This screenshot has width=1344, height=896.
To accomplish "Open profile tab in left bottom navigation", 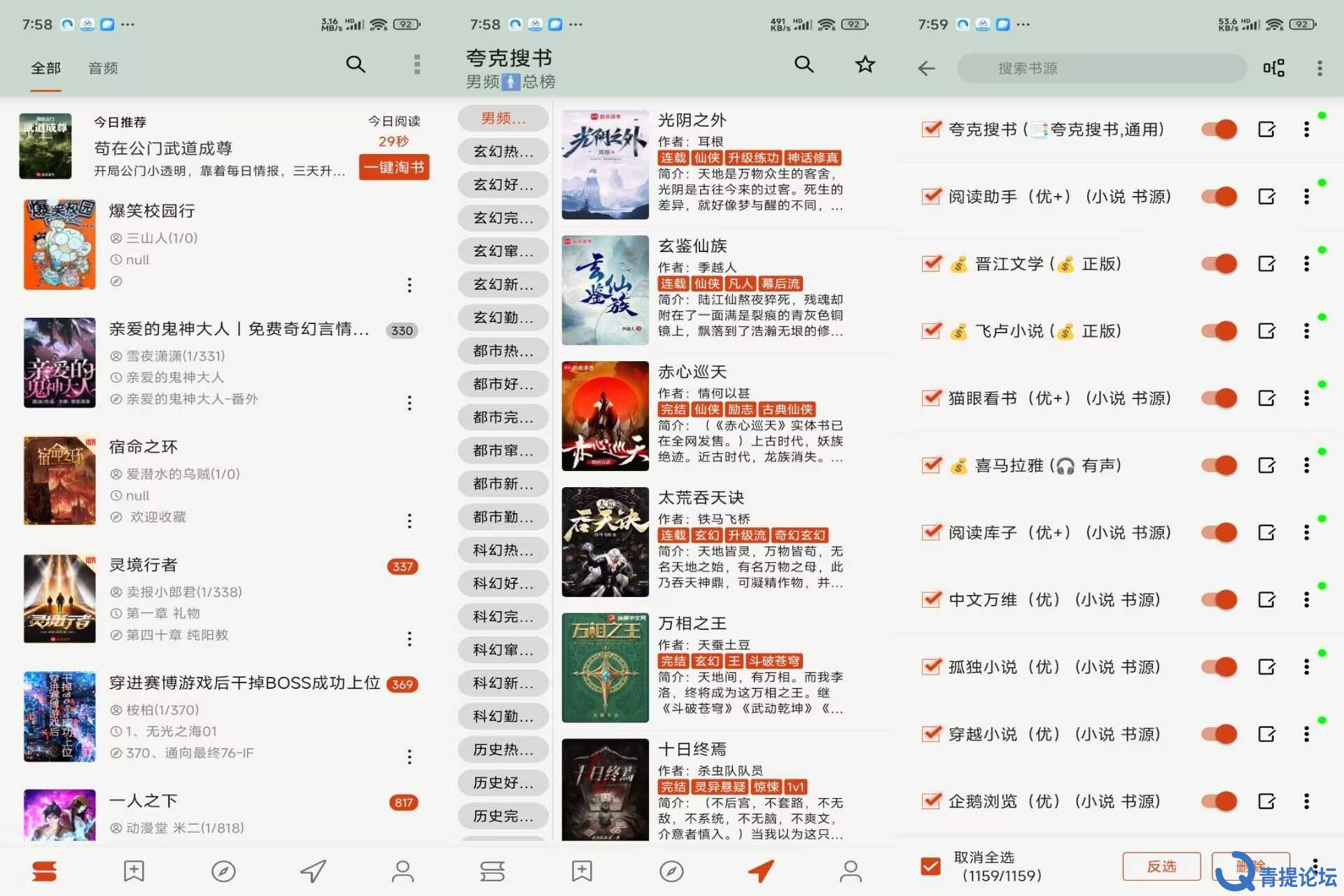I will (402, 871).
